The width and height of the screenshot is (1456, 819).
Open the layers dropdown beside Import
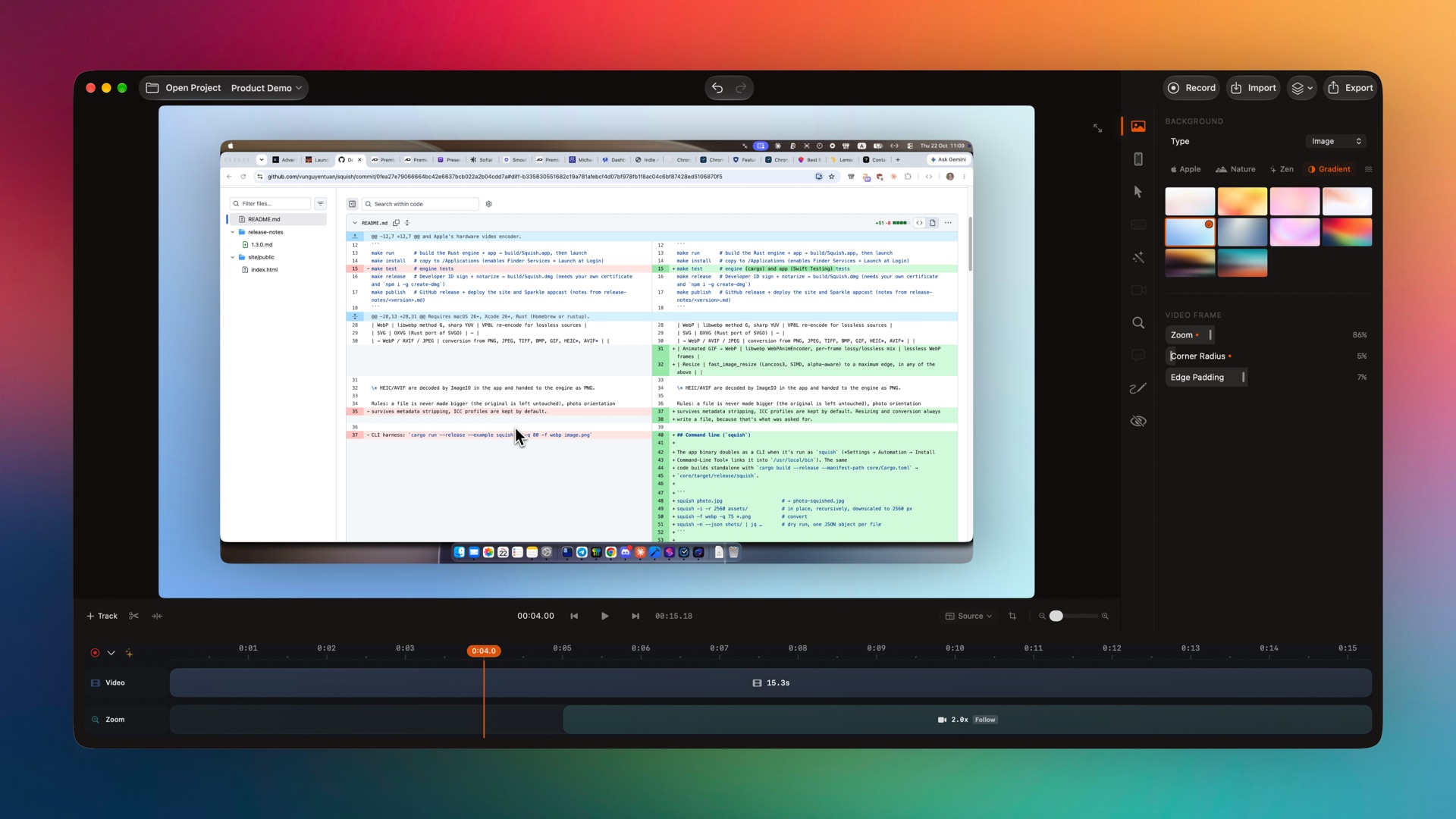[1302, 88]
